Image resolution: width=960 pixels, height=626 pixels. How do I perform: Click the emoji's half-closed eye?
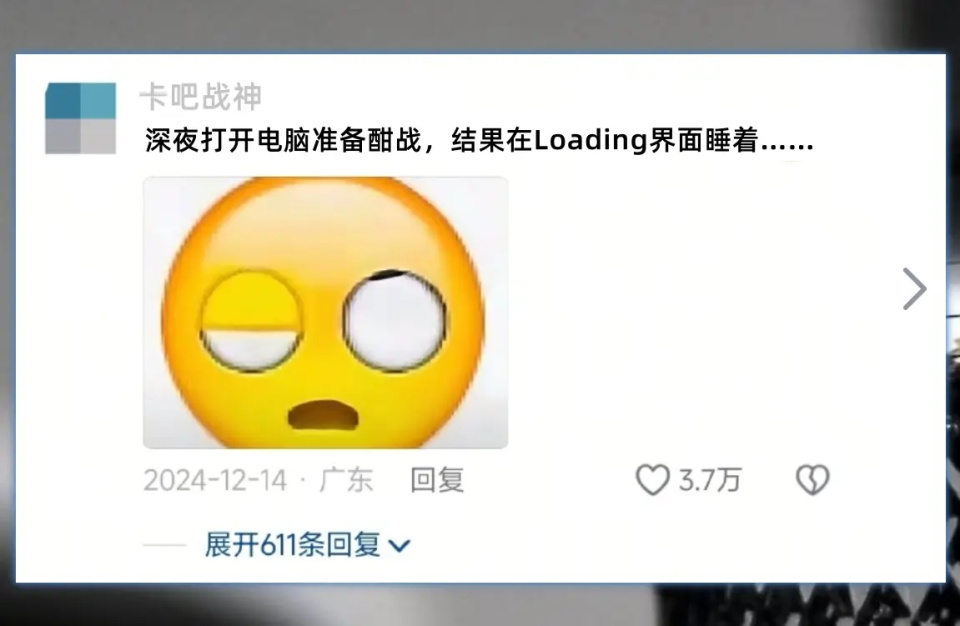pos(251,320)
